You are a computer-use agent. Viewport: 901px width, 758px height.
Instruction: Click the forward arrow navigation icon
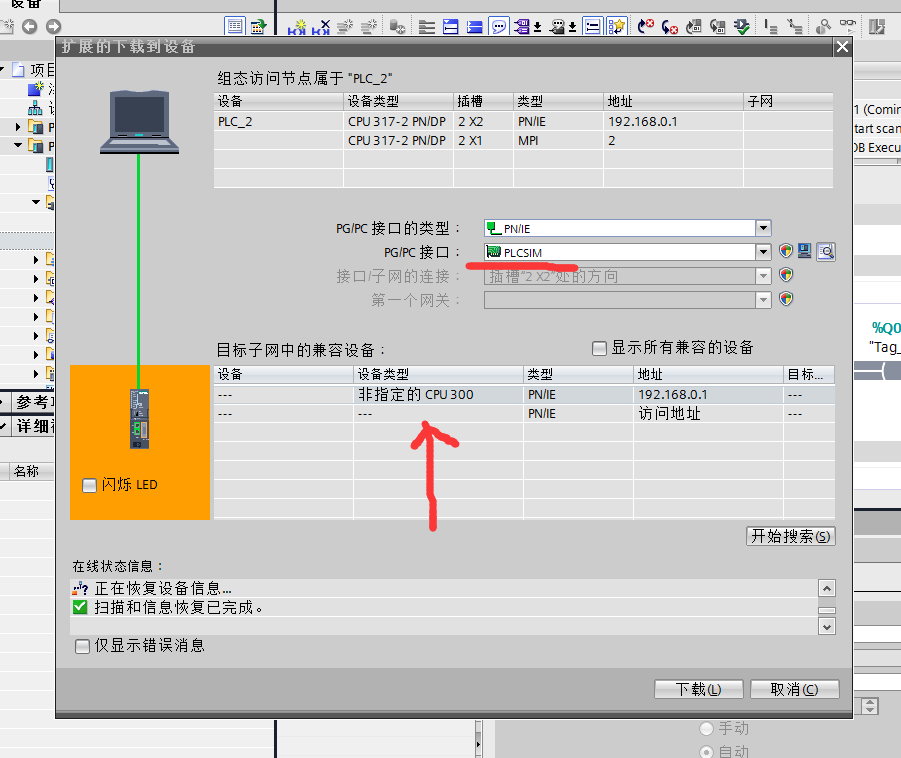(x=53, y=26)
